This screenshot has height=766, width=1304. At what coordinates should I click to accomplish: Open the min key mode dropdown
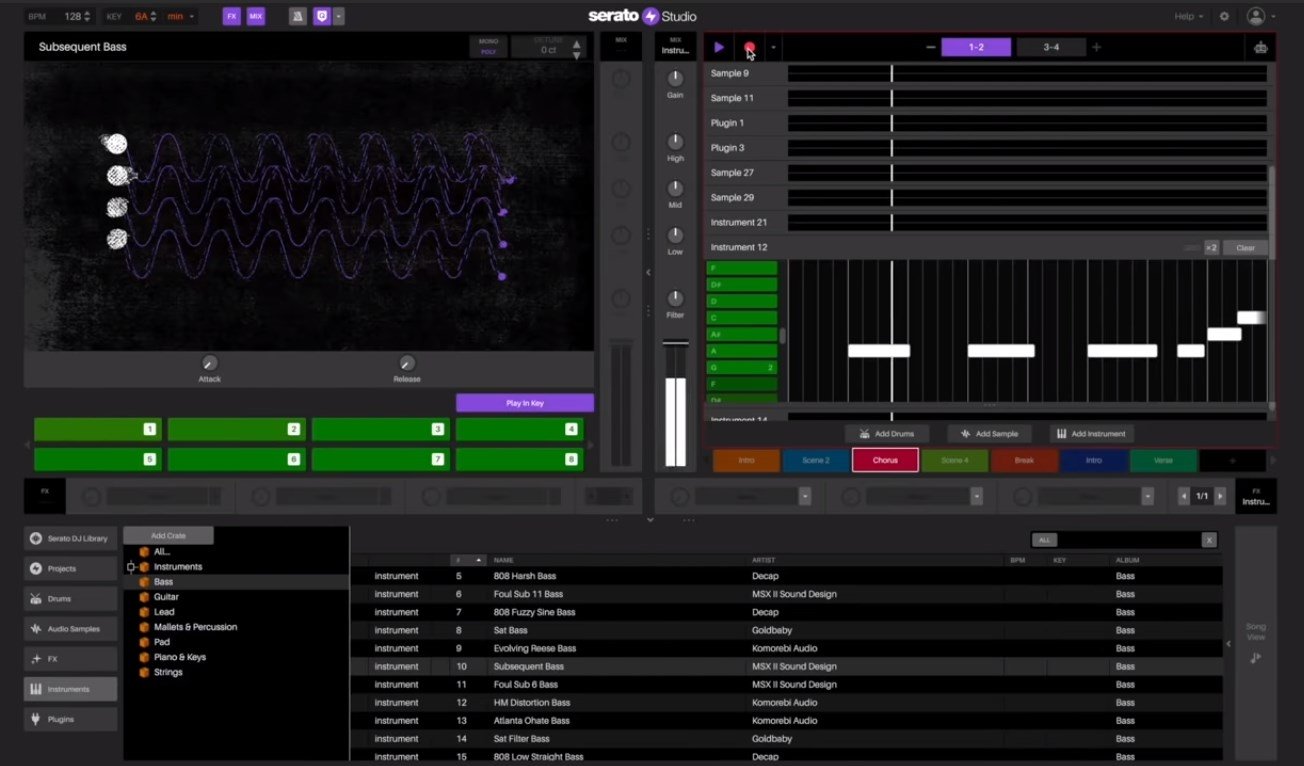coord(181,17)
